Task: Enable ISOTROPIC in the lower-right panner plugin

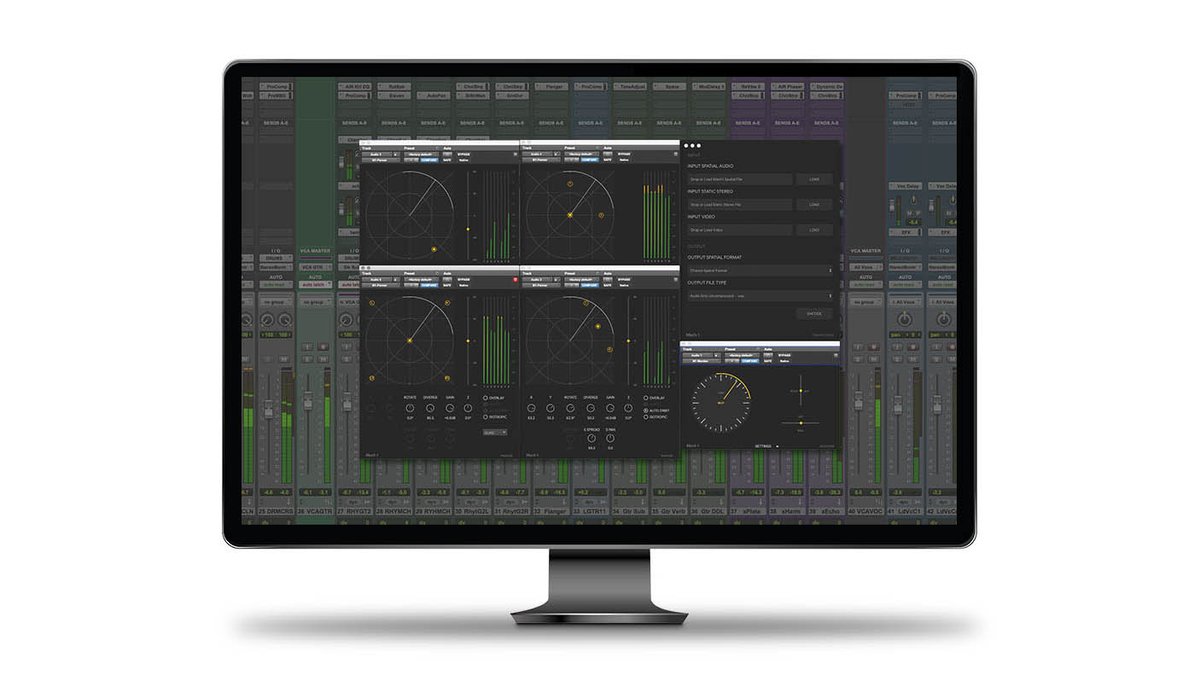Action: point(654,417)
